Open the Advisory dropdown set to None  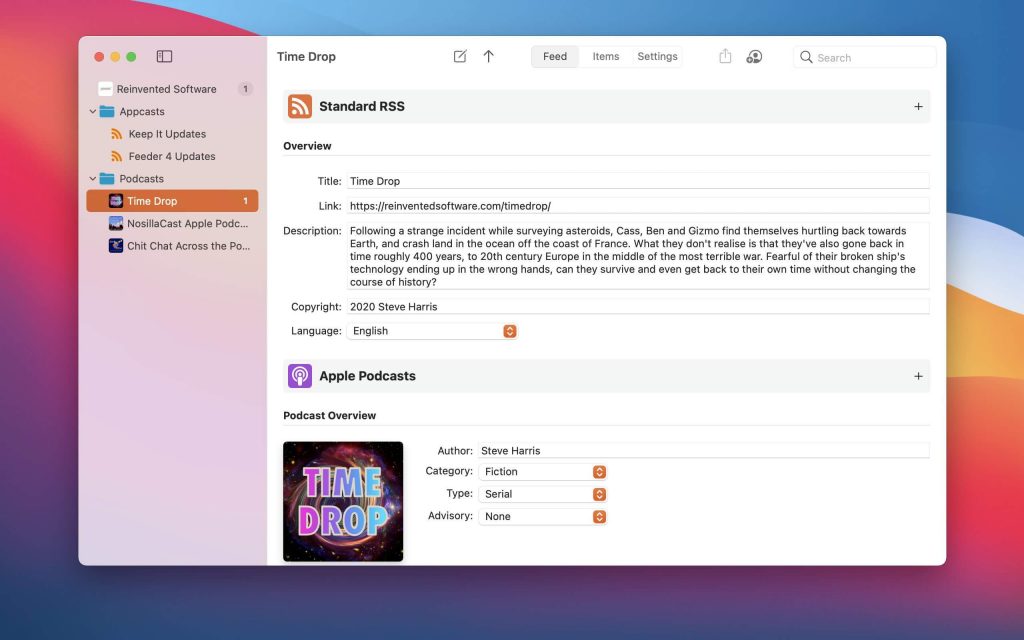(x=600, y=516)
